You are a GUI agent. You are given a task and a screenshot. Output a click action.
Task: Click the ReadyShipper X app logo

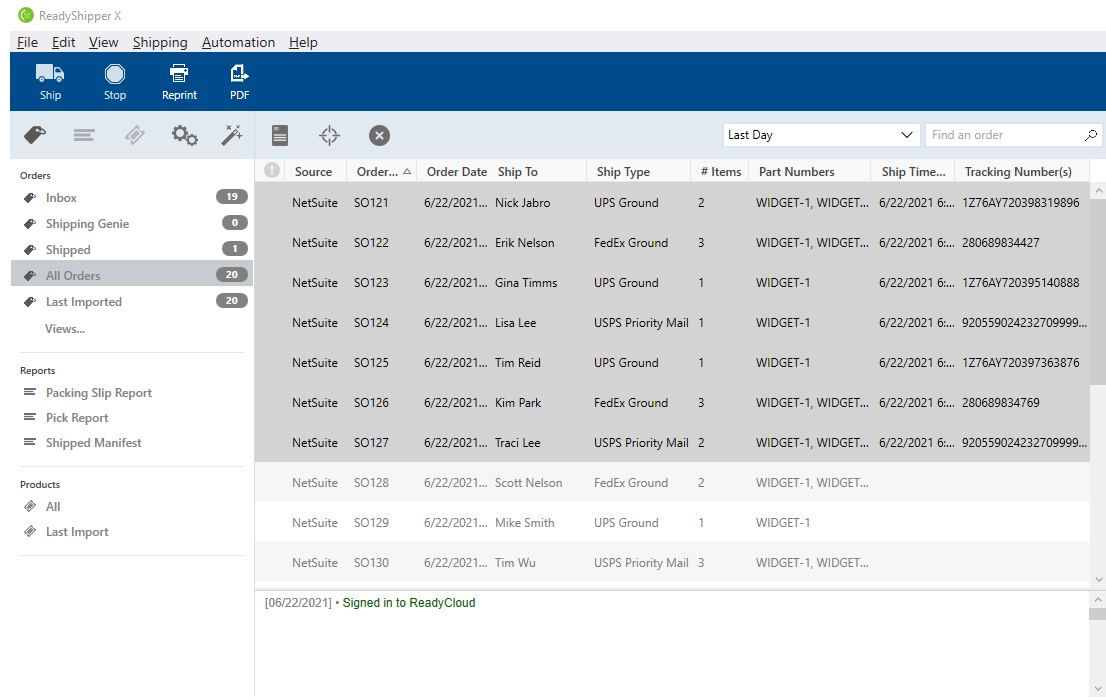point(26,15)
